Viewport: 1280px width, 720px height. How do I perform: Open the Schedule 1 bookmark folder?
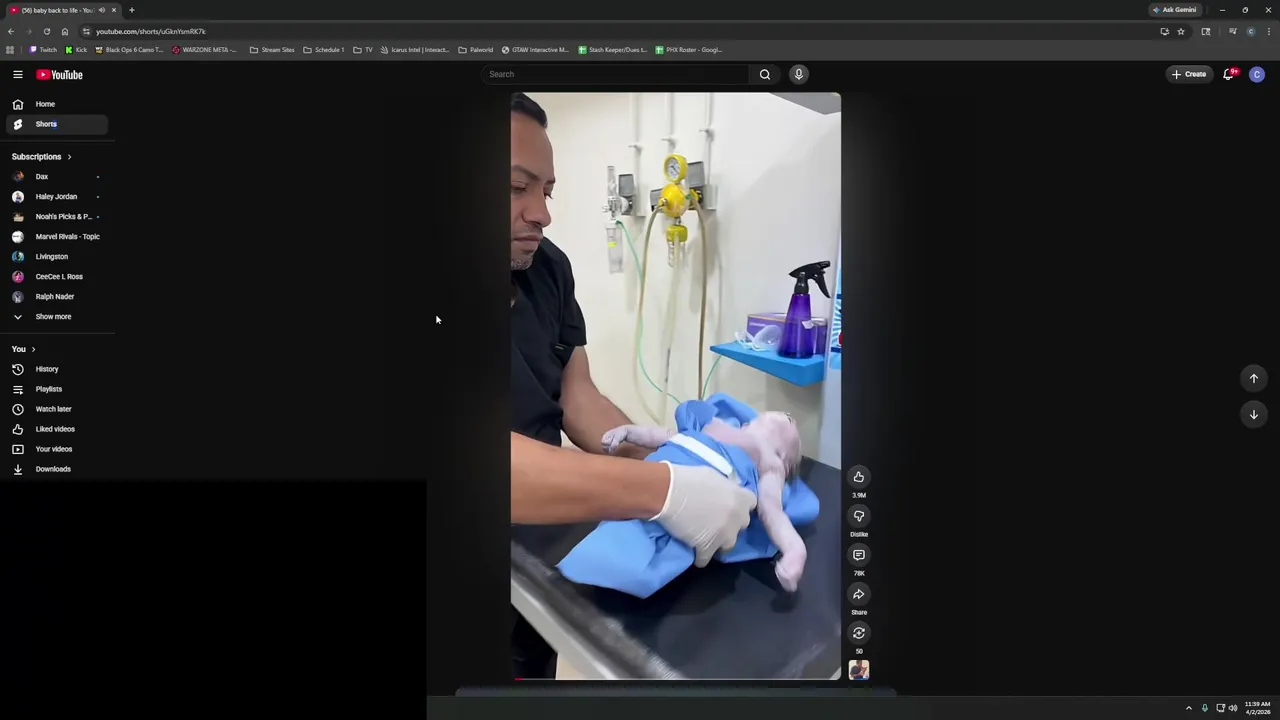(323, 50)
